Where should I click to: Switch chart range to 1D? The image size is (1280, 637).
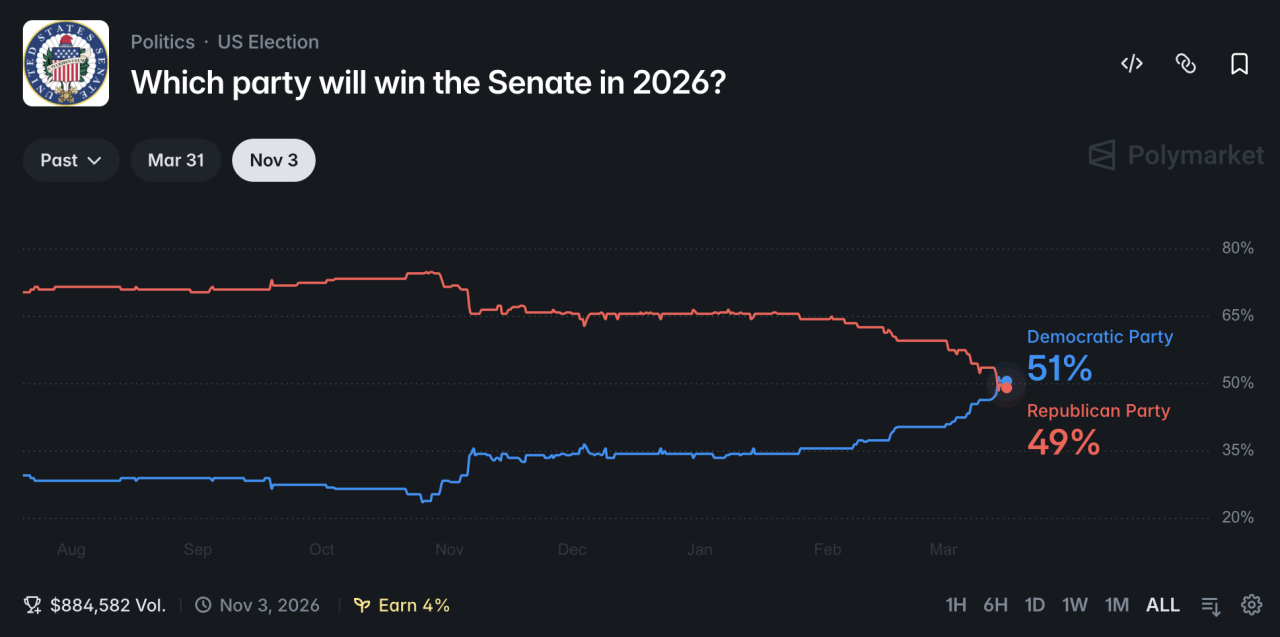point(1035,605)
